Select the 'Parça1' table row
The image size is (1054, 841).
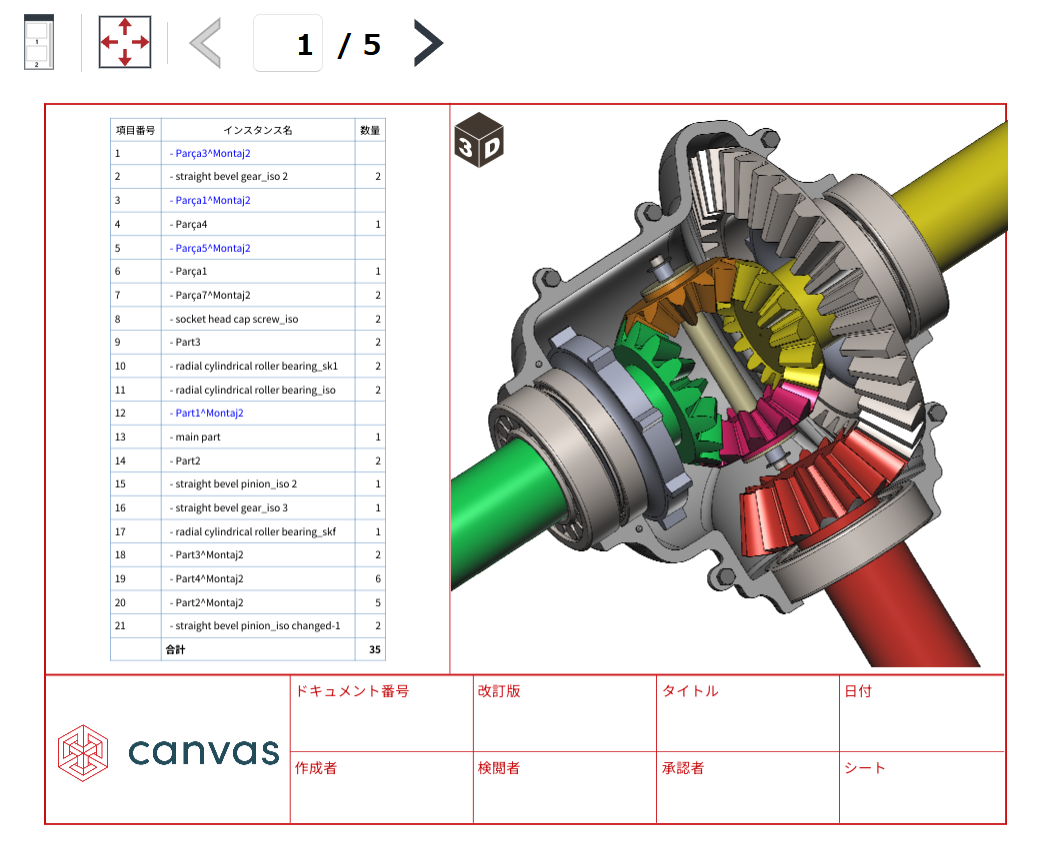click(248, 272)
